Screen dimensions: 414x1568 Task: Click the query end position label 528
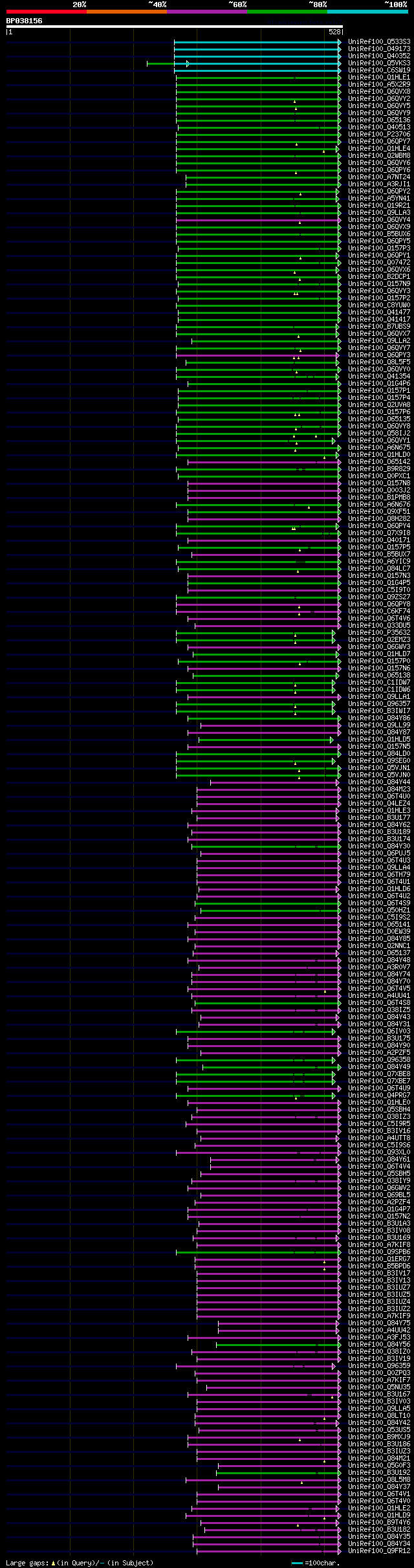click(x=334, y=32)
